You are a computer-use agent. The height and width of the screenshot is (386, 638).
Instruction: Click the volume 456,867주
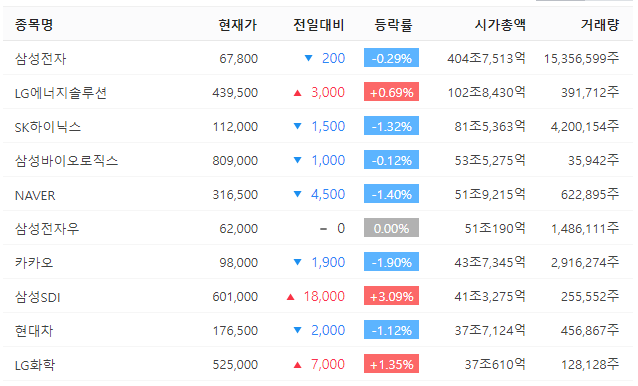coord(590,331)
